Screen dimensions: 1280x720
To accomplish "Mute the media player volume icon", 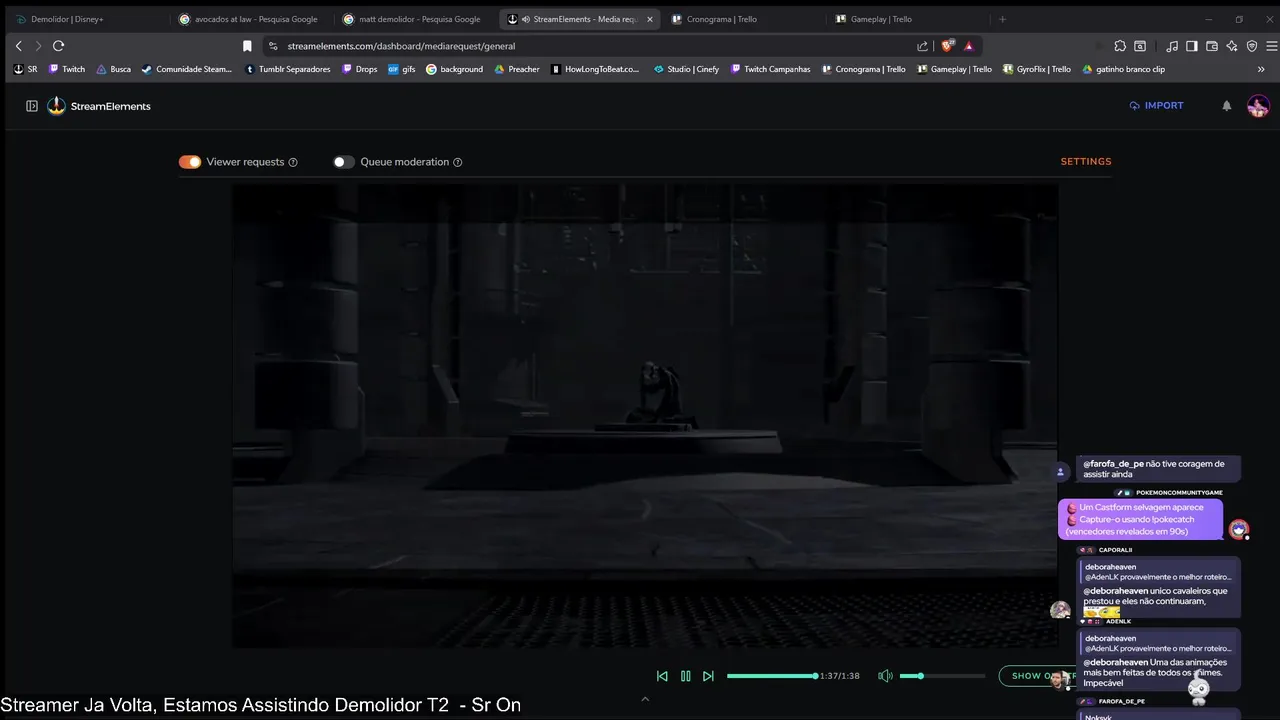I will click(885, 676).
